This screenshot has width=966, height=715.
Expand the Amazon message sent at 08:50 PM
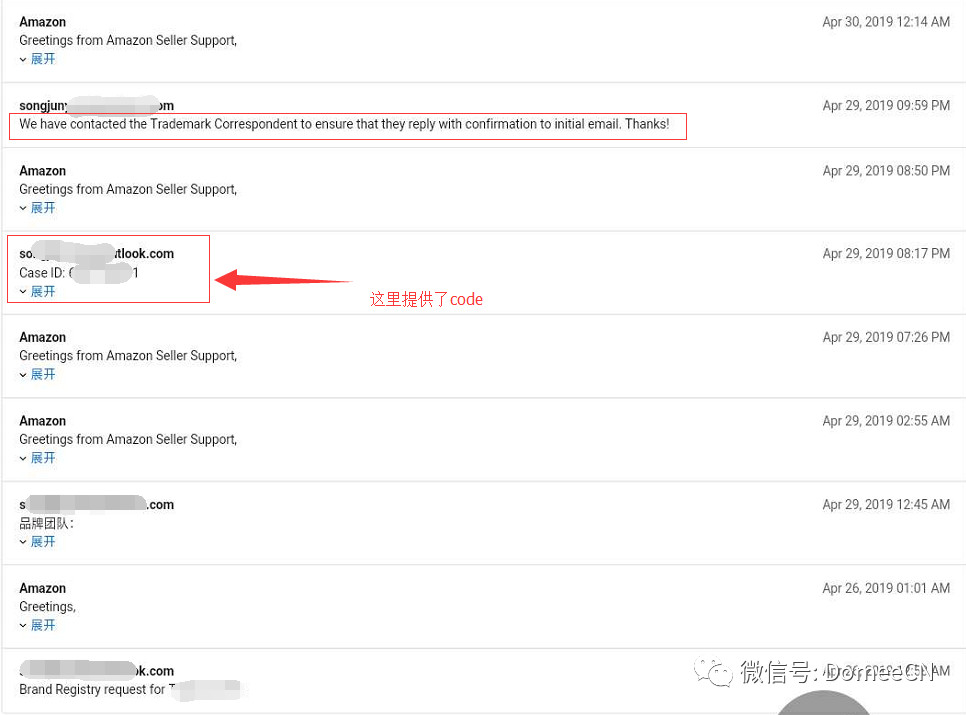tap(38, 208)
